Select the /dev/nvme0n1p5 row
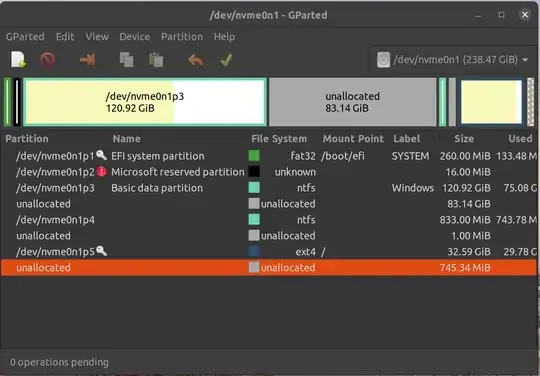This screenshot has width=540, height=376. click(x=269, y=252)
